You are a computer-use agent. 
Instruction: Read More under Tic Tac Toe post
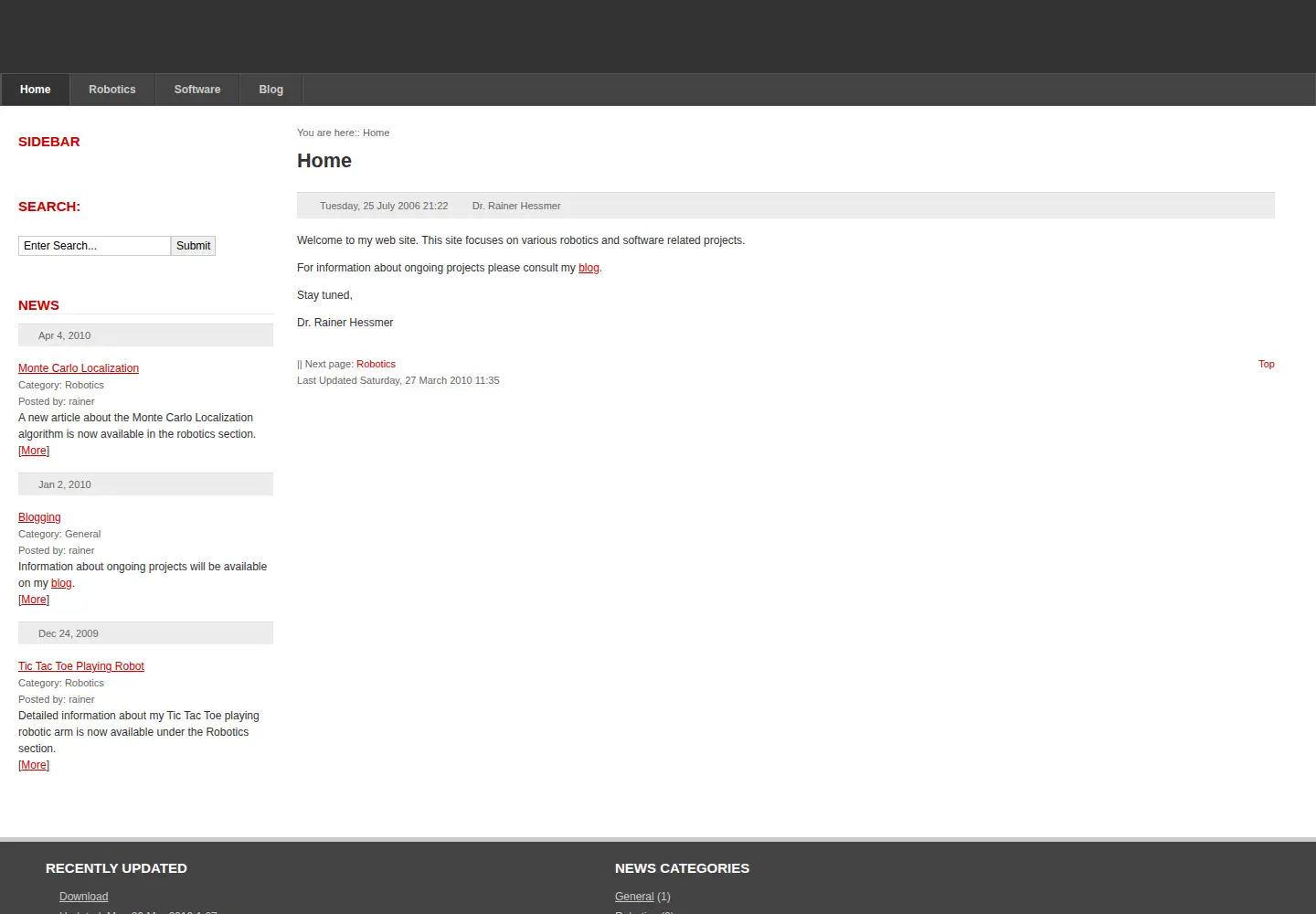(34, 765)
